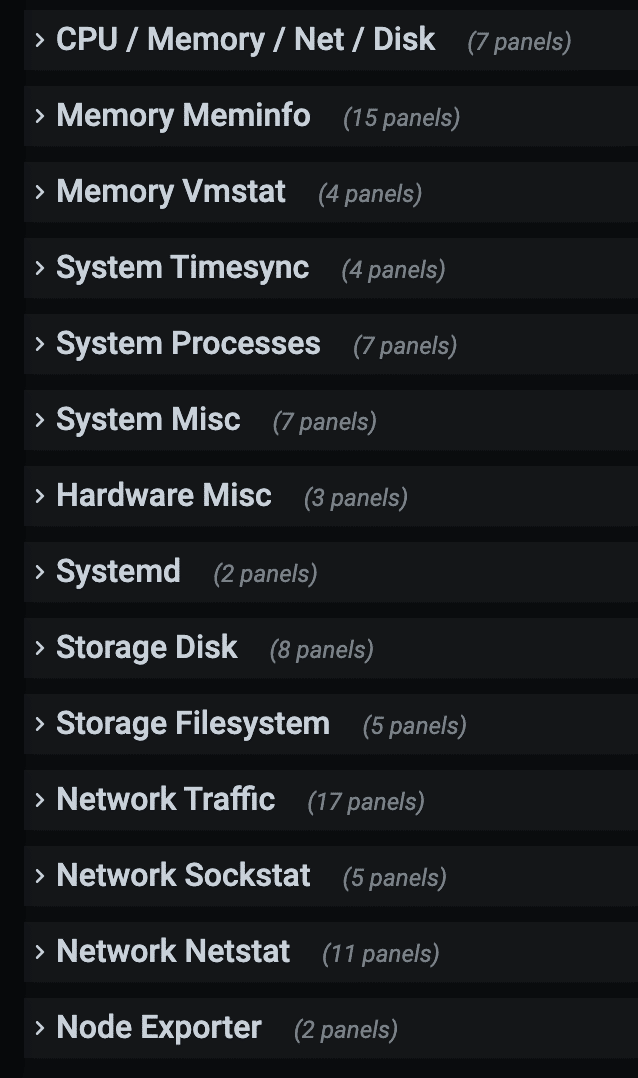Click the chevron beside Storage Disk

coord(39,647)
